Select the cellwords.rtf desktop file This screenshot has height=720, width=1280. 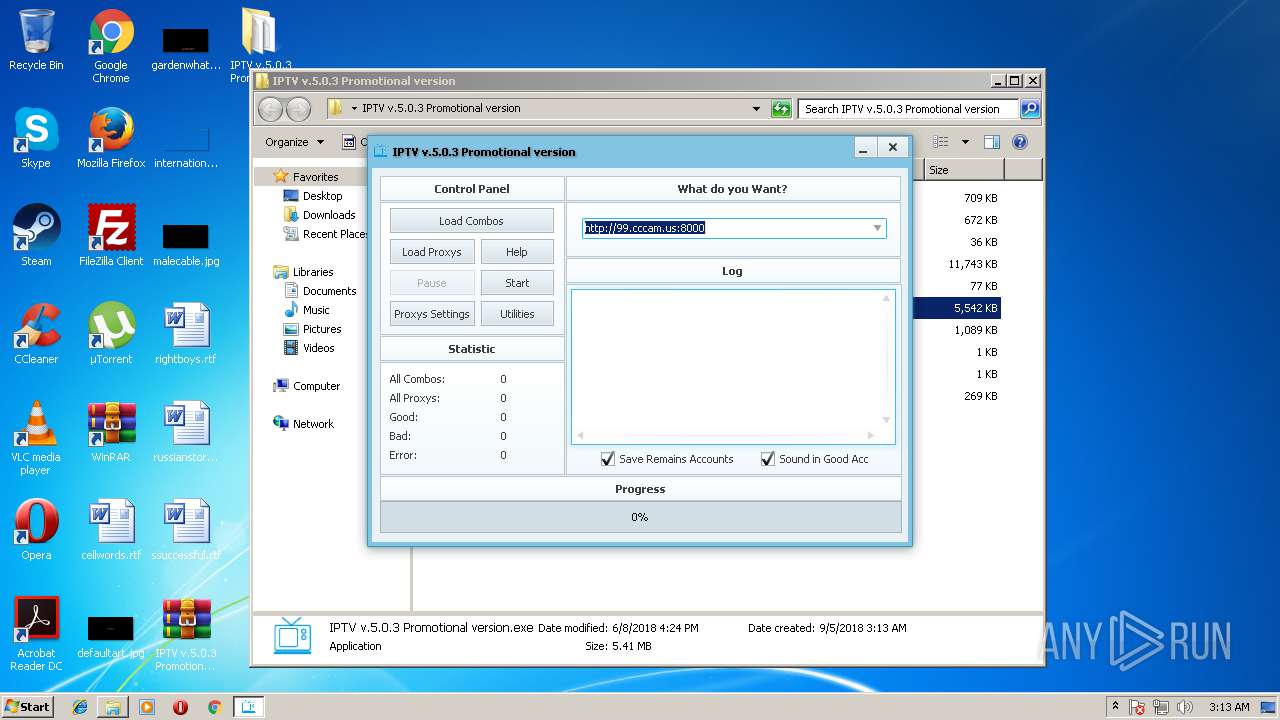point(111,530)
